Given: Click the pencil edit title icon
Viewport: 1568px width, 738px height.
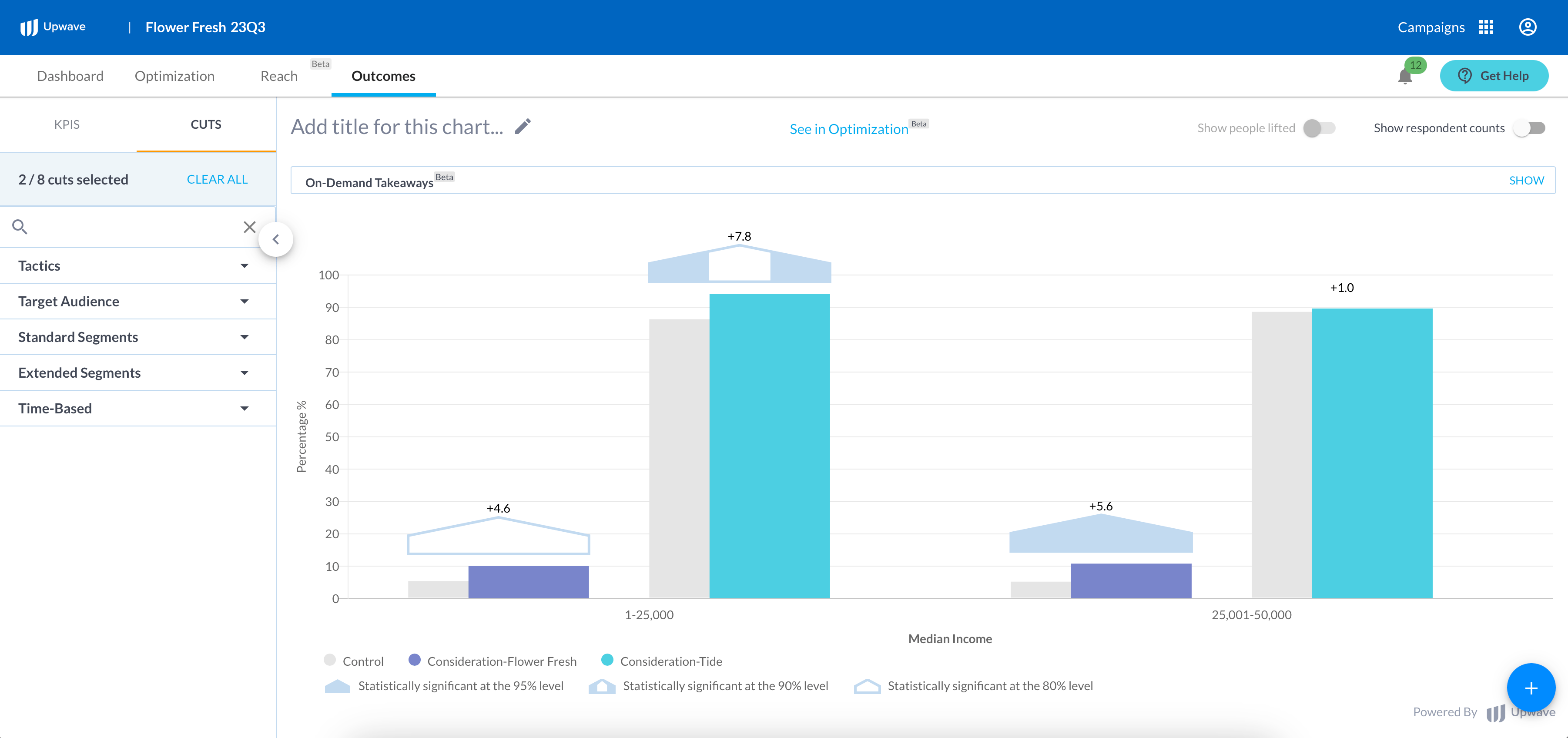Looking at the screenshot, I should 523,127.
